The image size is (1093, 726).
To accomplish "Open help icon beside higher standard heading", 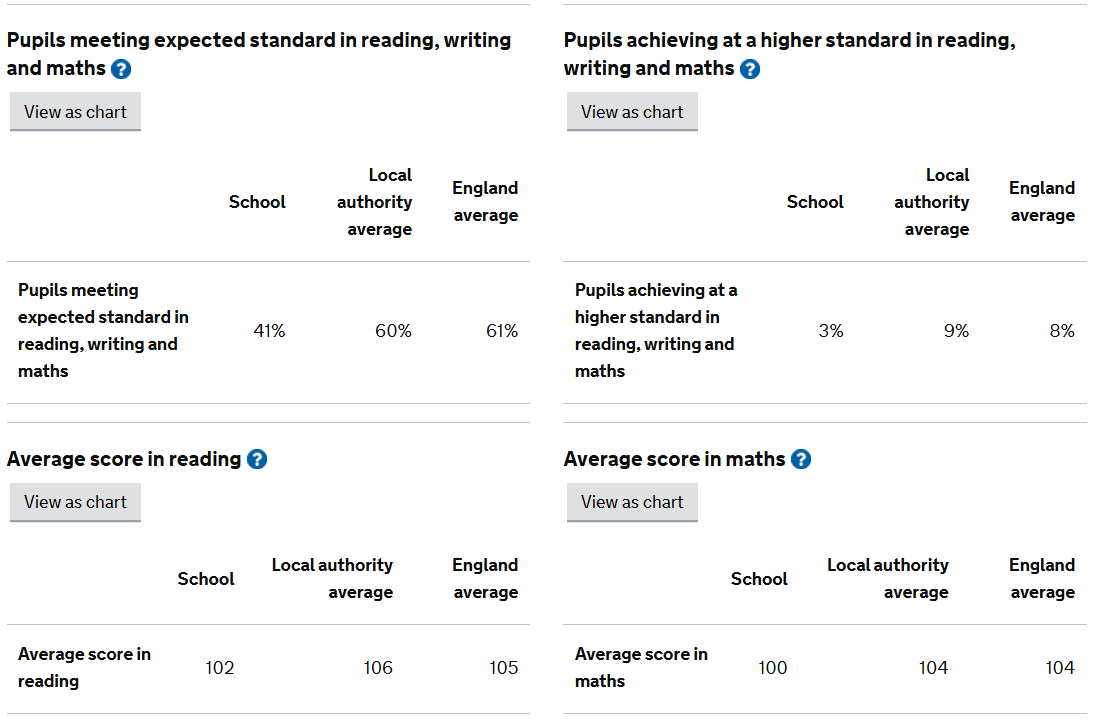I will [750, 69].
